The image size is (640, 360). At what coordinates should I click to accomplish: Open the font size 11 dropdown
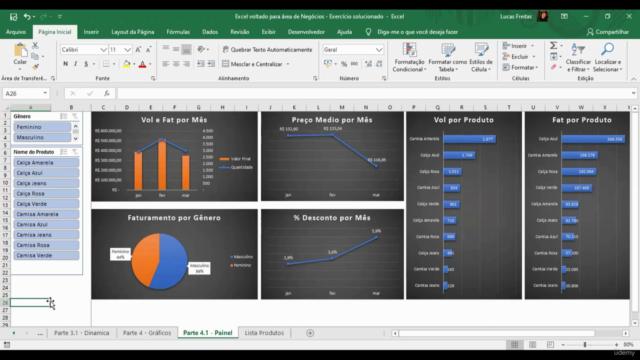pyautogui.click(x=127, y=50)
